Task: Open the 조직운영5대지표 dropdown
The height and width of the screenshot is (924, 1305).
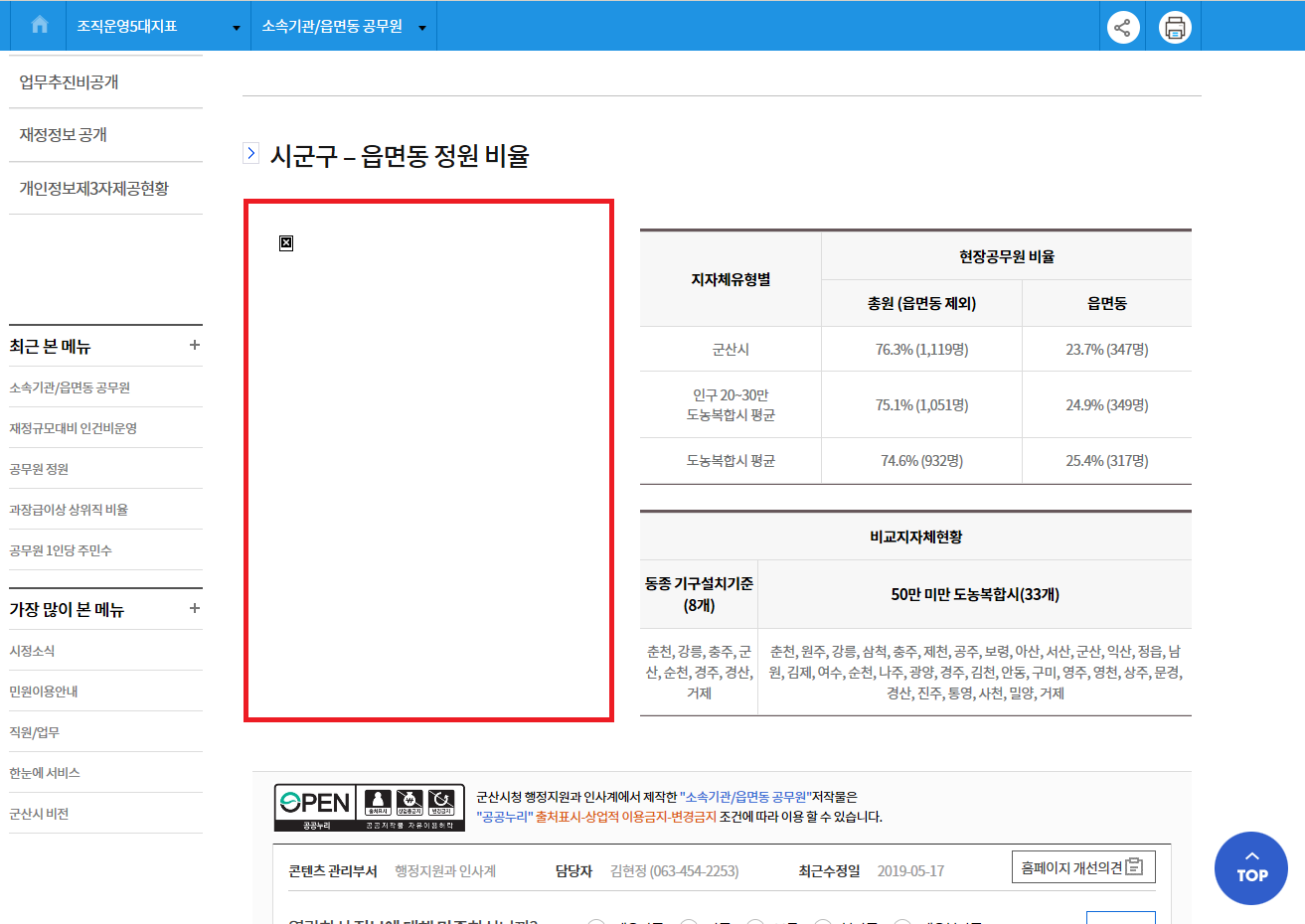Action: click(x=157, y=27)
